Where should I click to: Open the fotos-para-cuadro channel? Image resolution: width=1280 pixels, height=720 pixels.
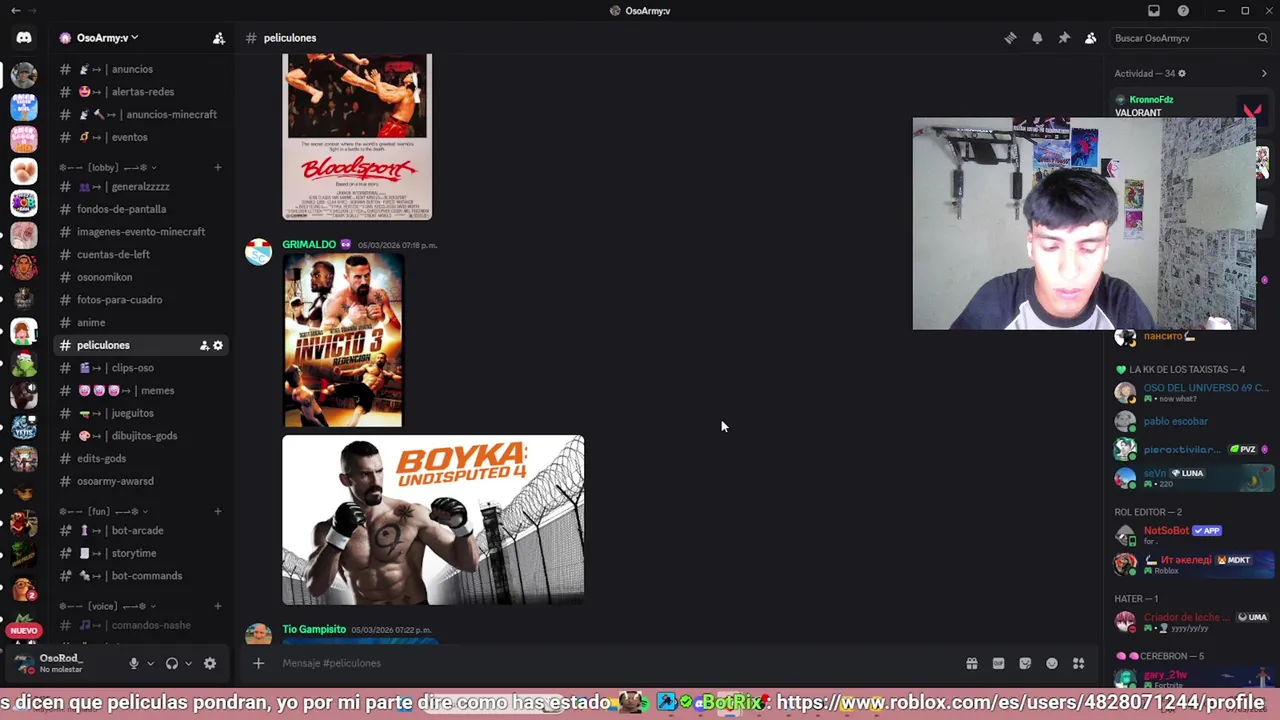(141, 300)
